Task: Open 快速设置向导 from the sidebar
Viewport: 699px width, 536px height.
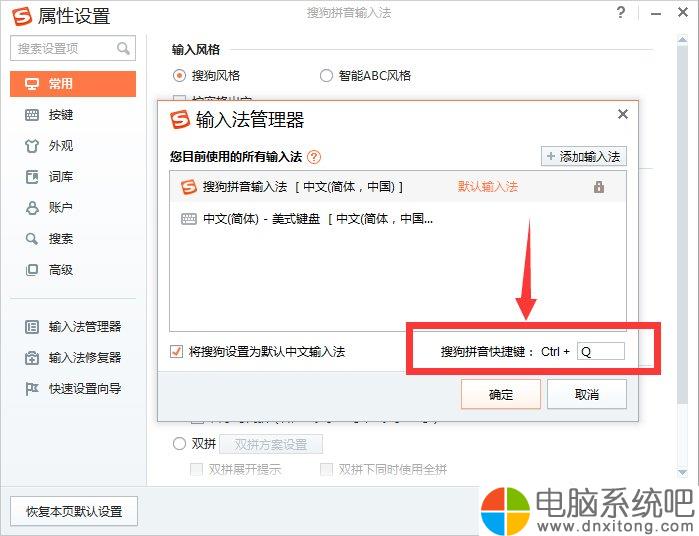Action: tap(73, 389)
